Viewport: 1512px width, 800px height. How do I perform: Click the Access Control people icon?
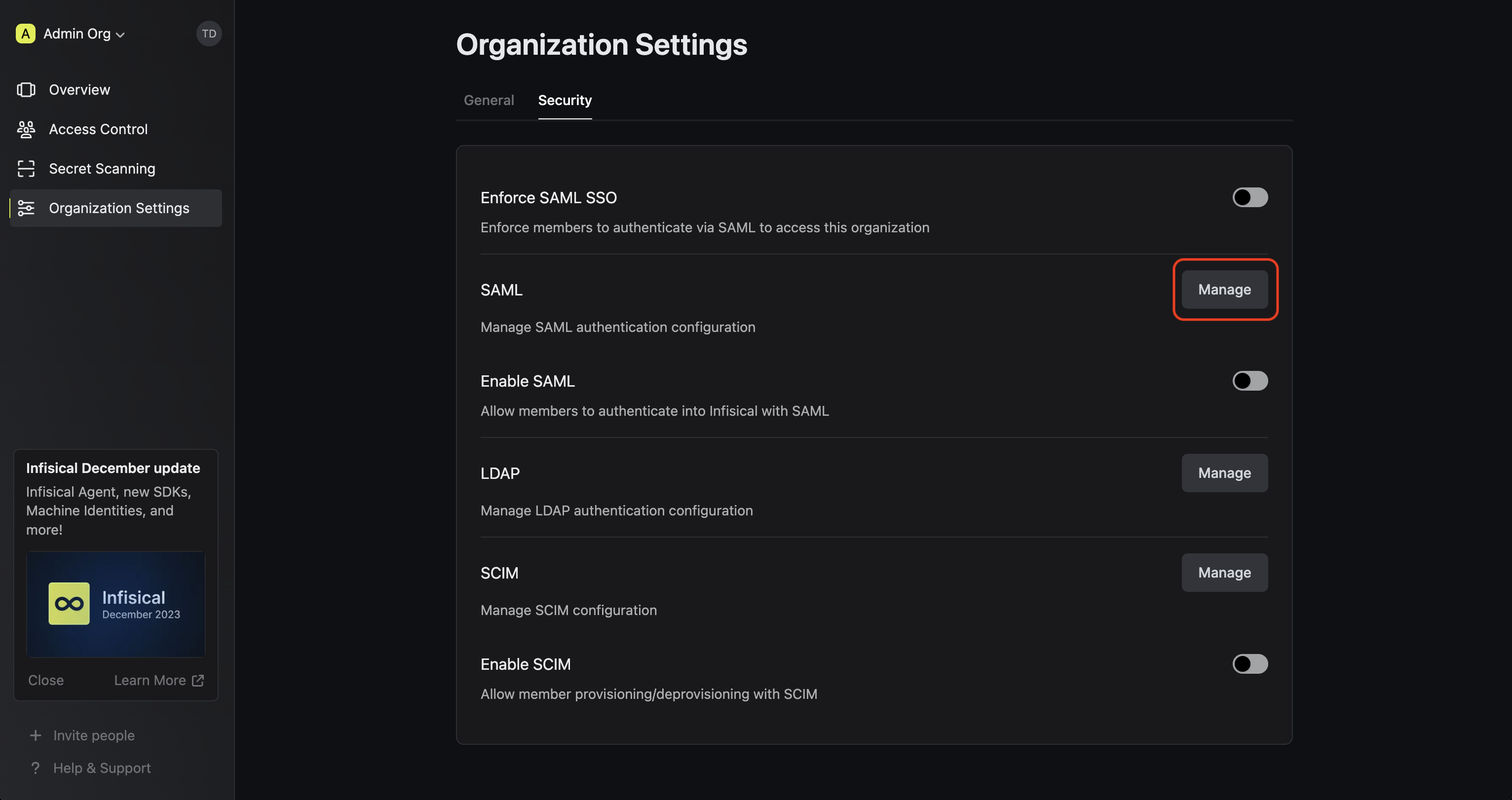click(x=26, y=129)
